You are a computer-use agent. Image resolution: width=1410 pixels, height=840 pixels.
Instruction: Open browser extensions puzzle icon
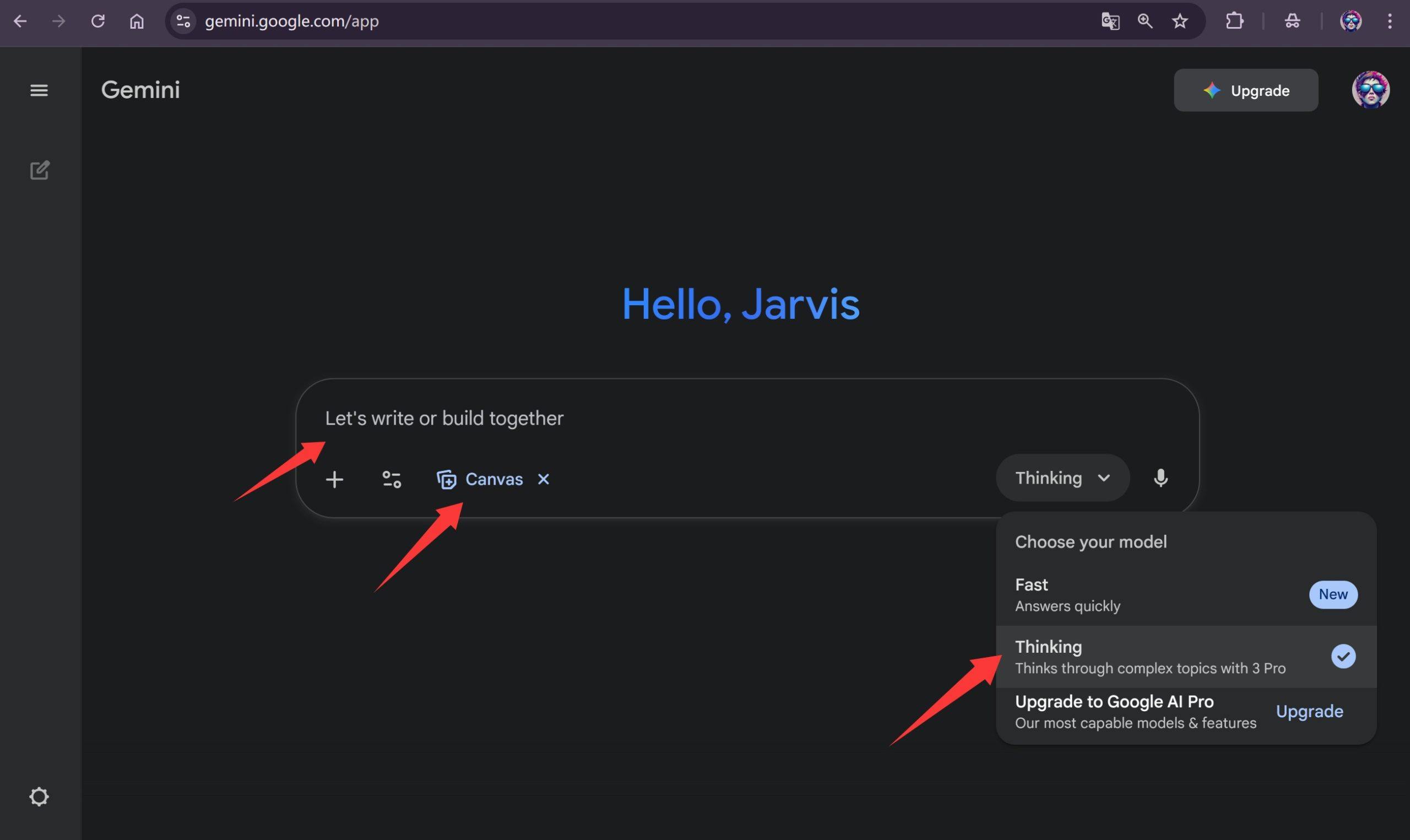(1234, 21)
